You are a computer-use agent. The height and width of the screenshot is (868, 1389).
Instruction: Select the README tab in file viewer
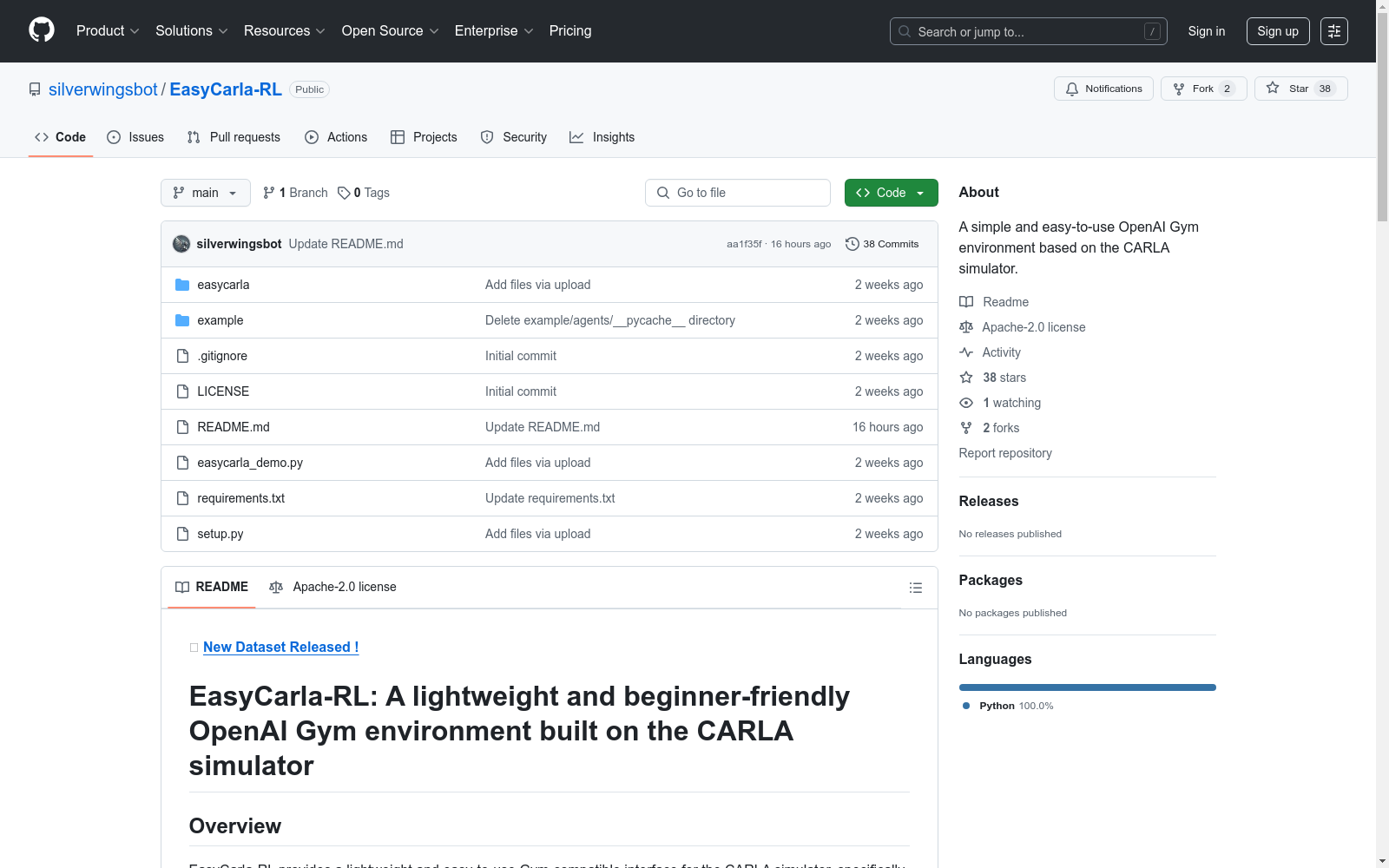(x=212, y=587)
